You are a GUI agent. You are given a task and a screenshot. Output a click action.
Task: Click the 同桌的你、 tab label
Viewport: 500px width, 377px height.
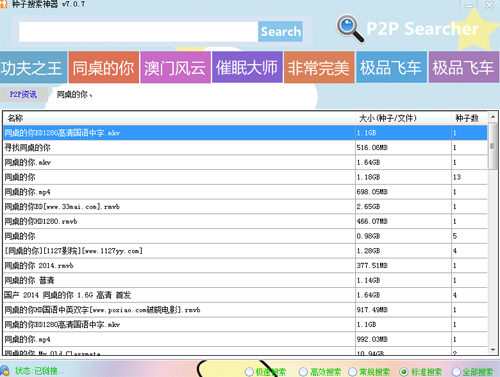pos(74,95)
